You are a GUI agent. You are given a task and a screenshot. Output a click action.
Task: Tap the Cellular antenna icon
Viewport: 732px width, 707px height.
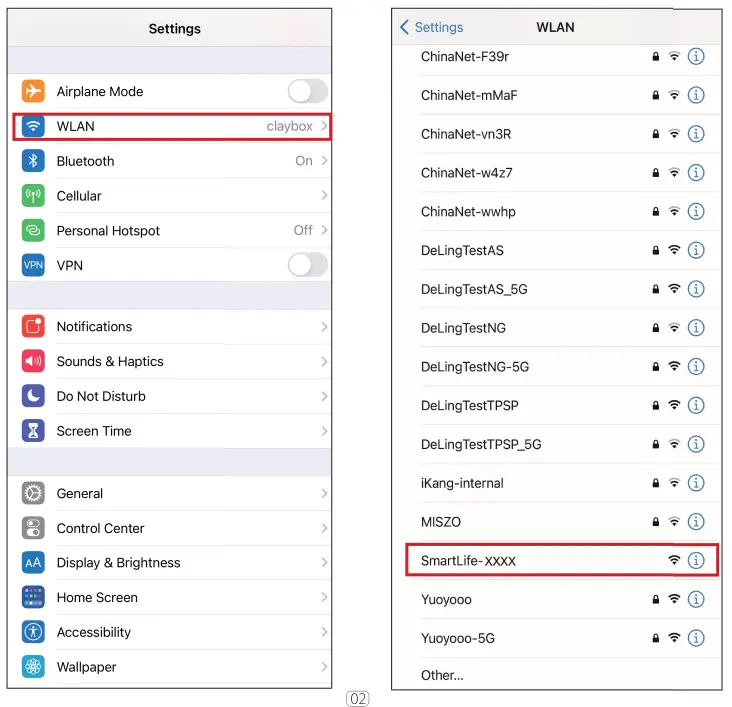click(x=33, y=196)
